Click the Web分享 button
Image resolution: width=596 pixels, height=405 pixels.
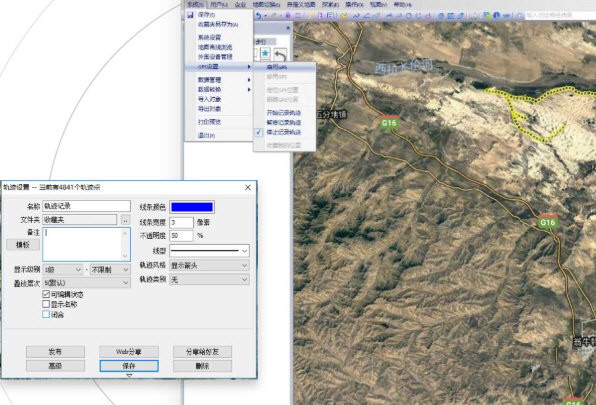point(129,352)
